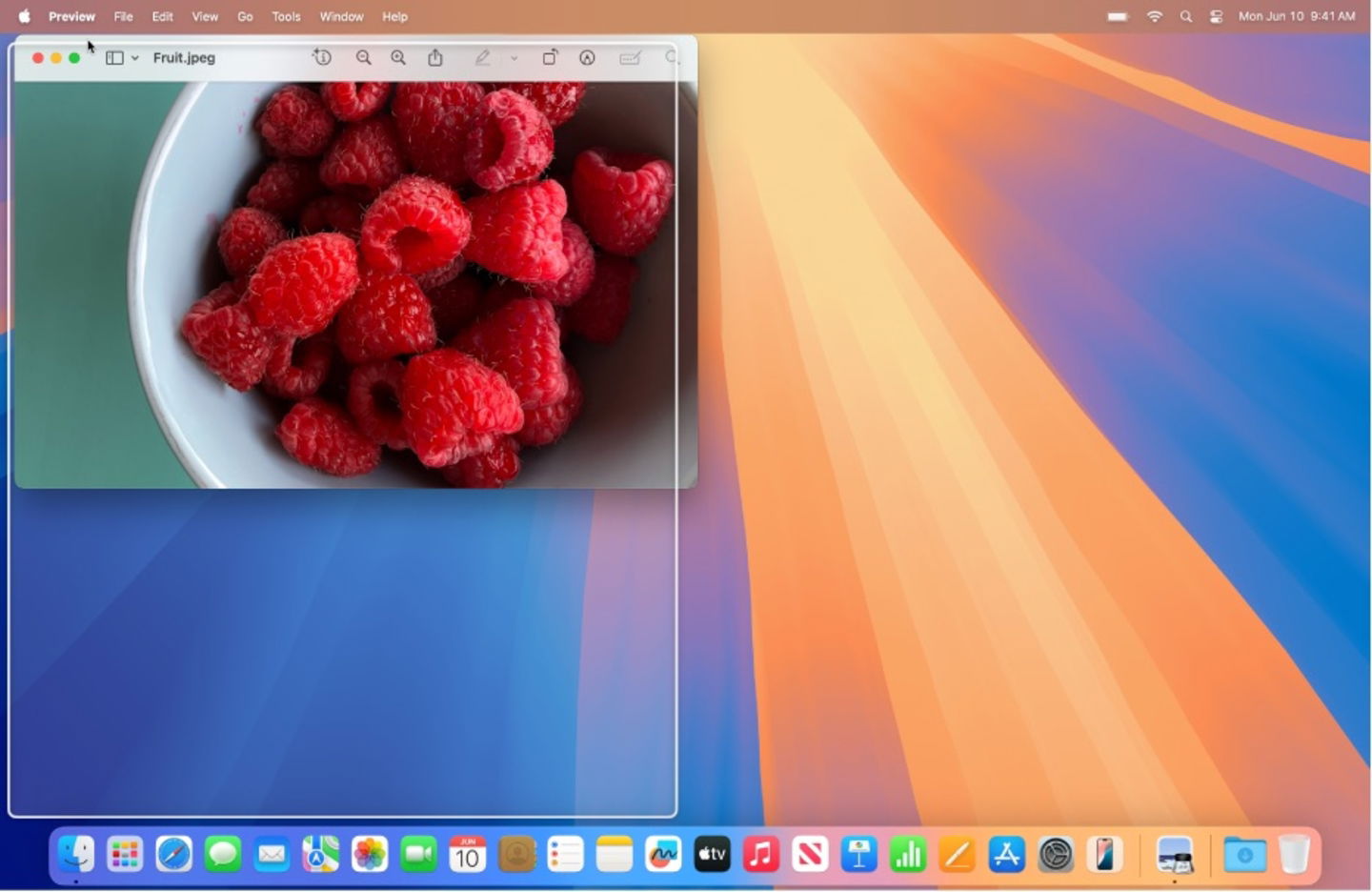Open the image info inspector
The image size is (1372, 892).
[322, 57]
